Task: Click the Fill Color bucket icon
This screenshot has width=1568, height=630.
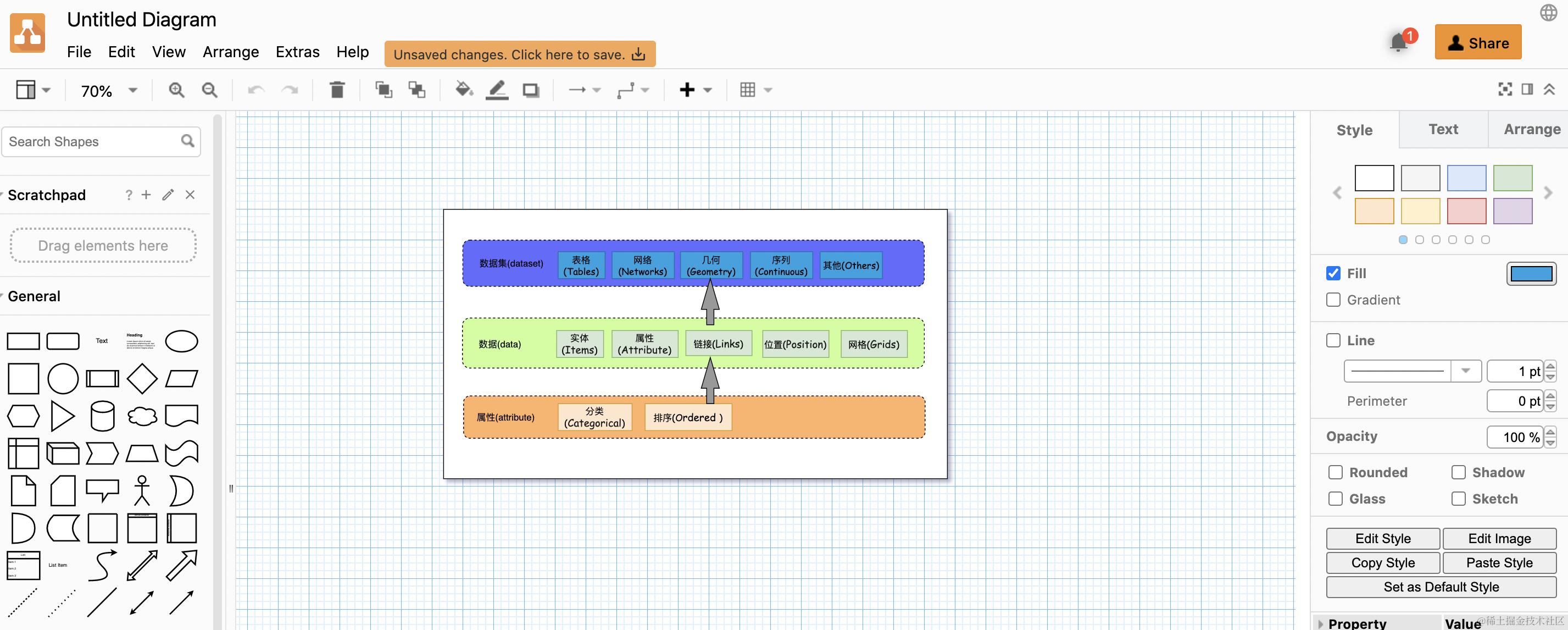Action: tap(464, 90)
